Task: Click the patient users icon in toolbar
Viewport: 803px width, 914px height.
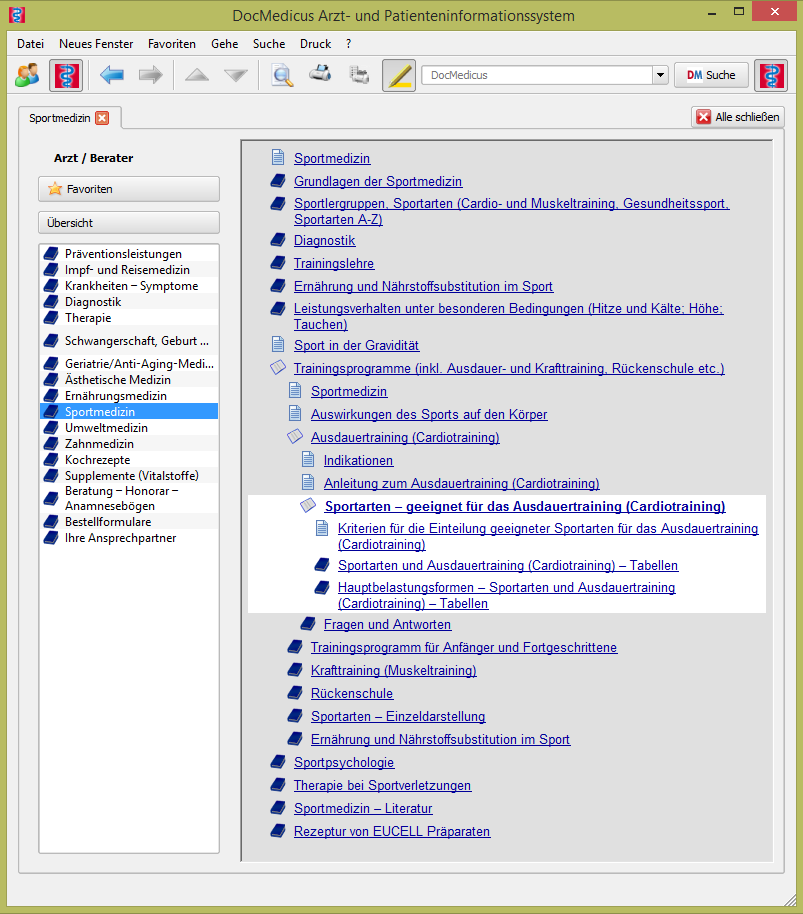Action: click(27, 75)
